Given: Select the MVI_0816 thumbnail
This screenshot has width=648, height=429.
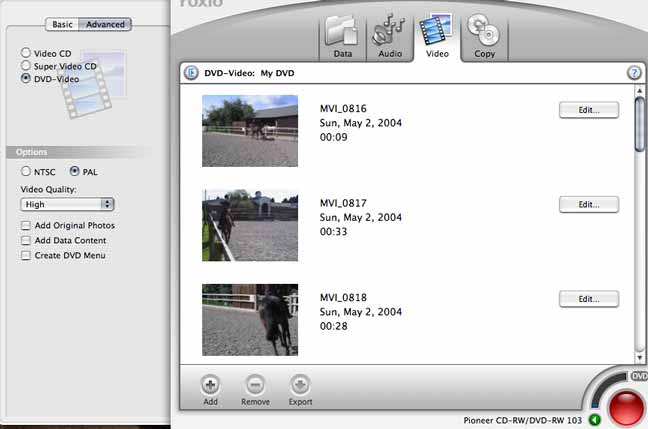Looking at the screenshot, I should click(250, 131).
